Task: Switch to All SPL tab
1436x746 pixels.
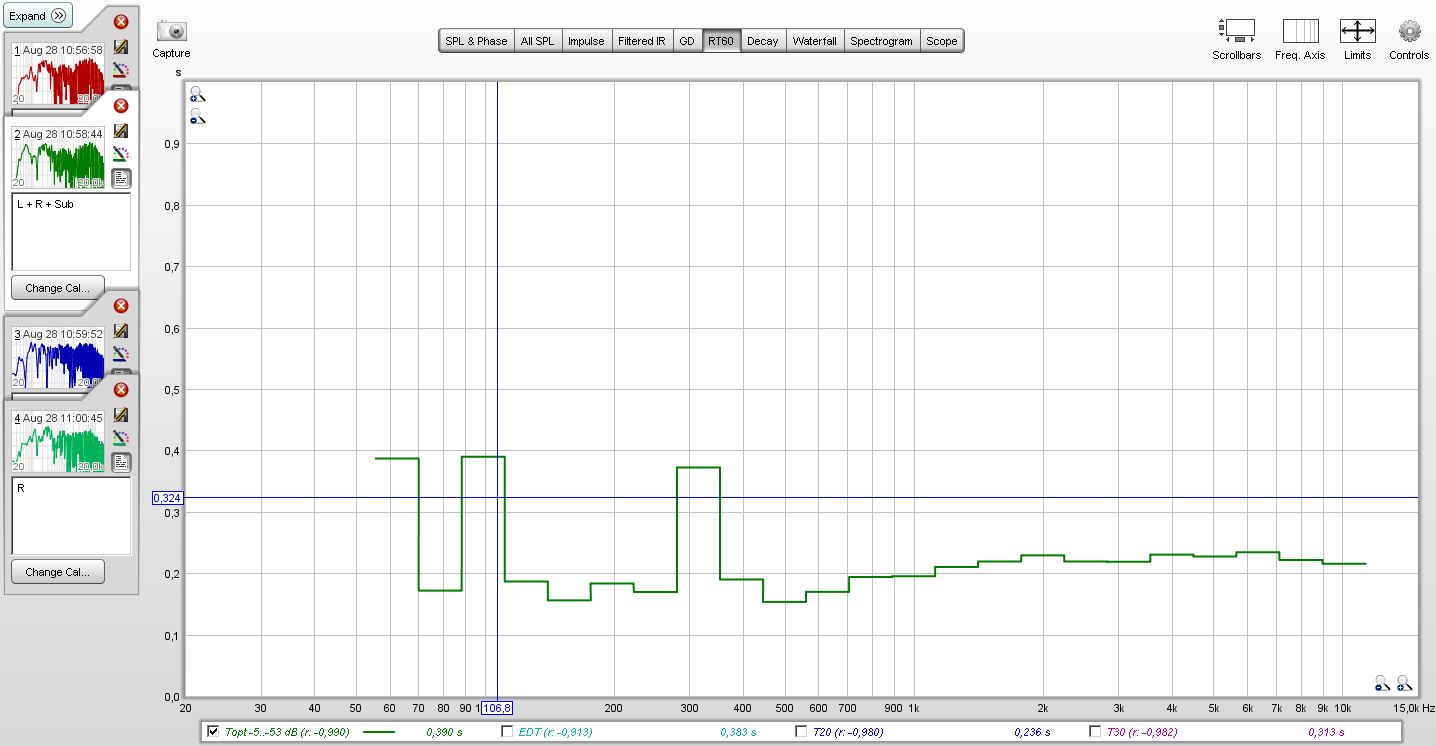Action: click(x=537, y=41)
